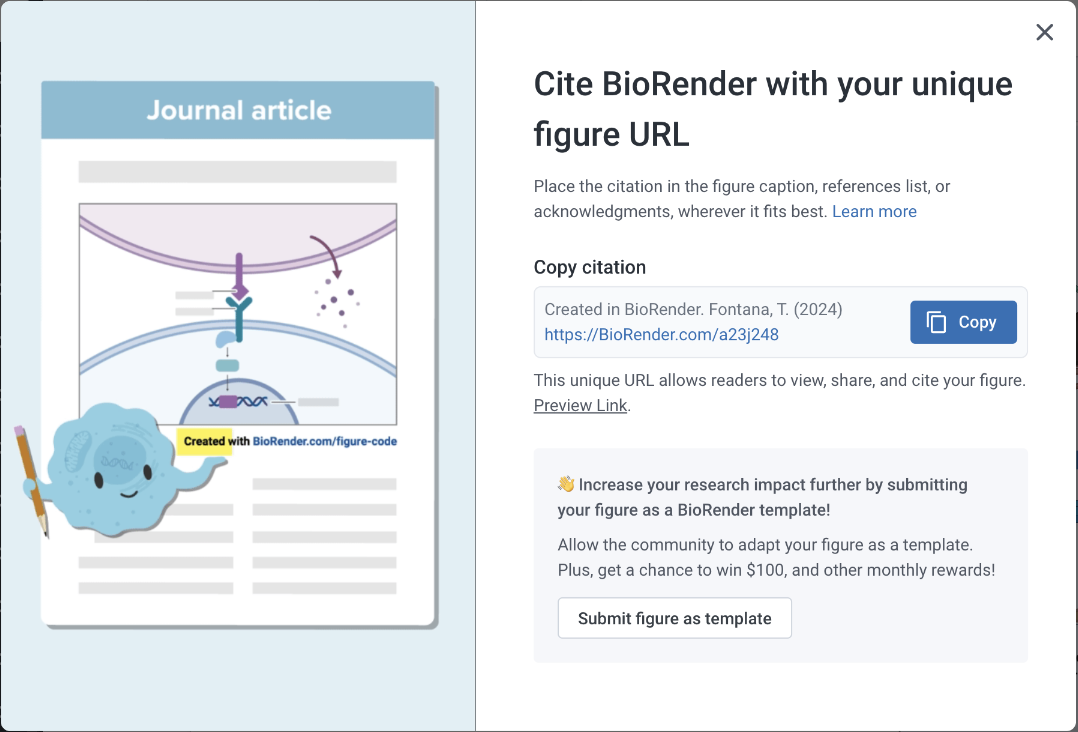Click the BioRender.com/figure-code caption link

tap(324, 441)
